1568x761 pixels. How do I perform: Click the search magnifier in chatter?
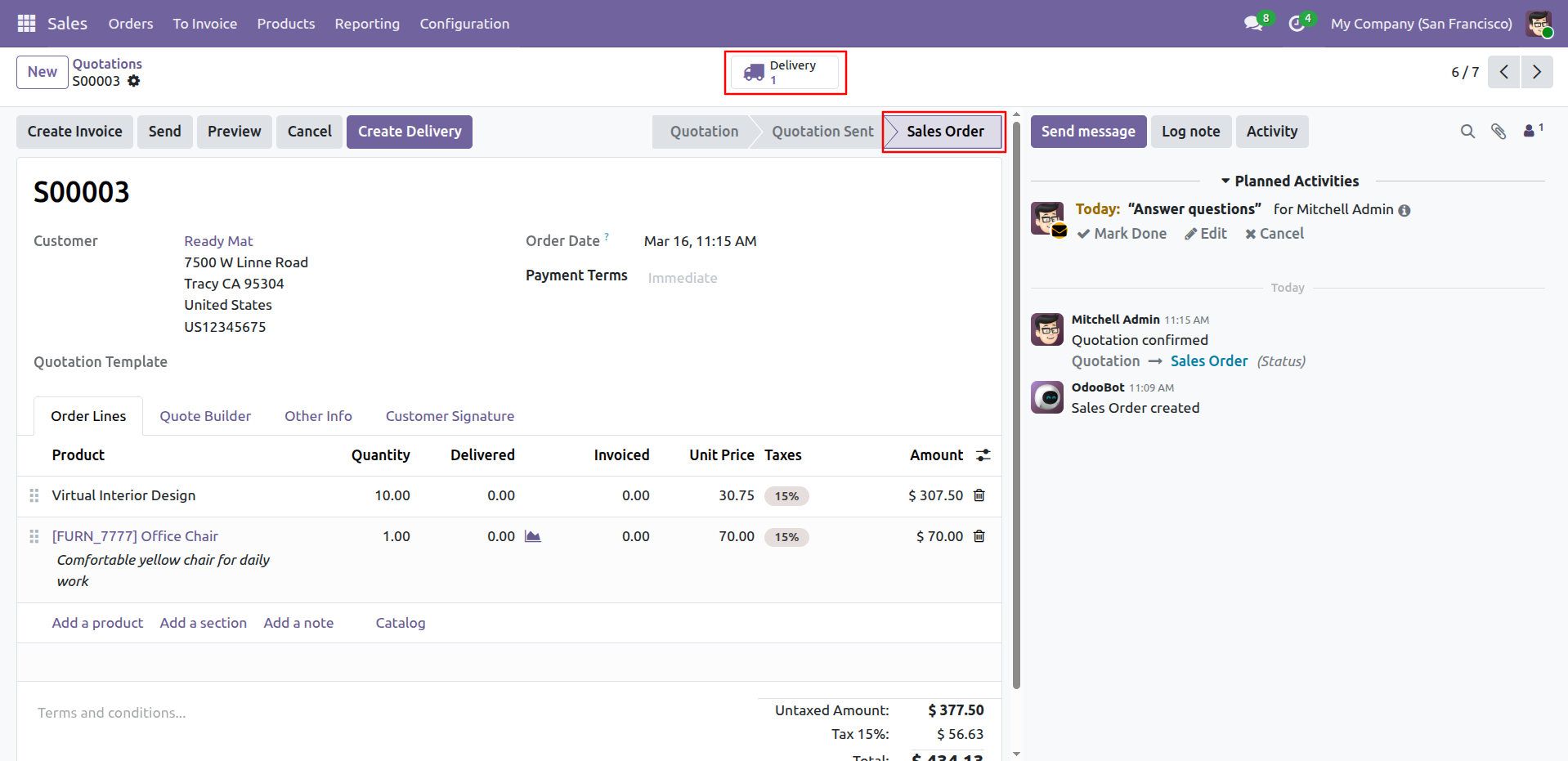1467,132
